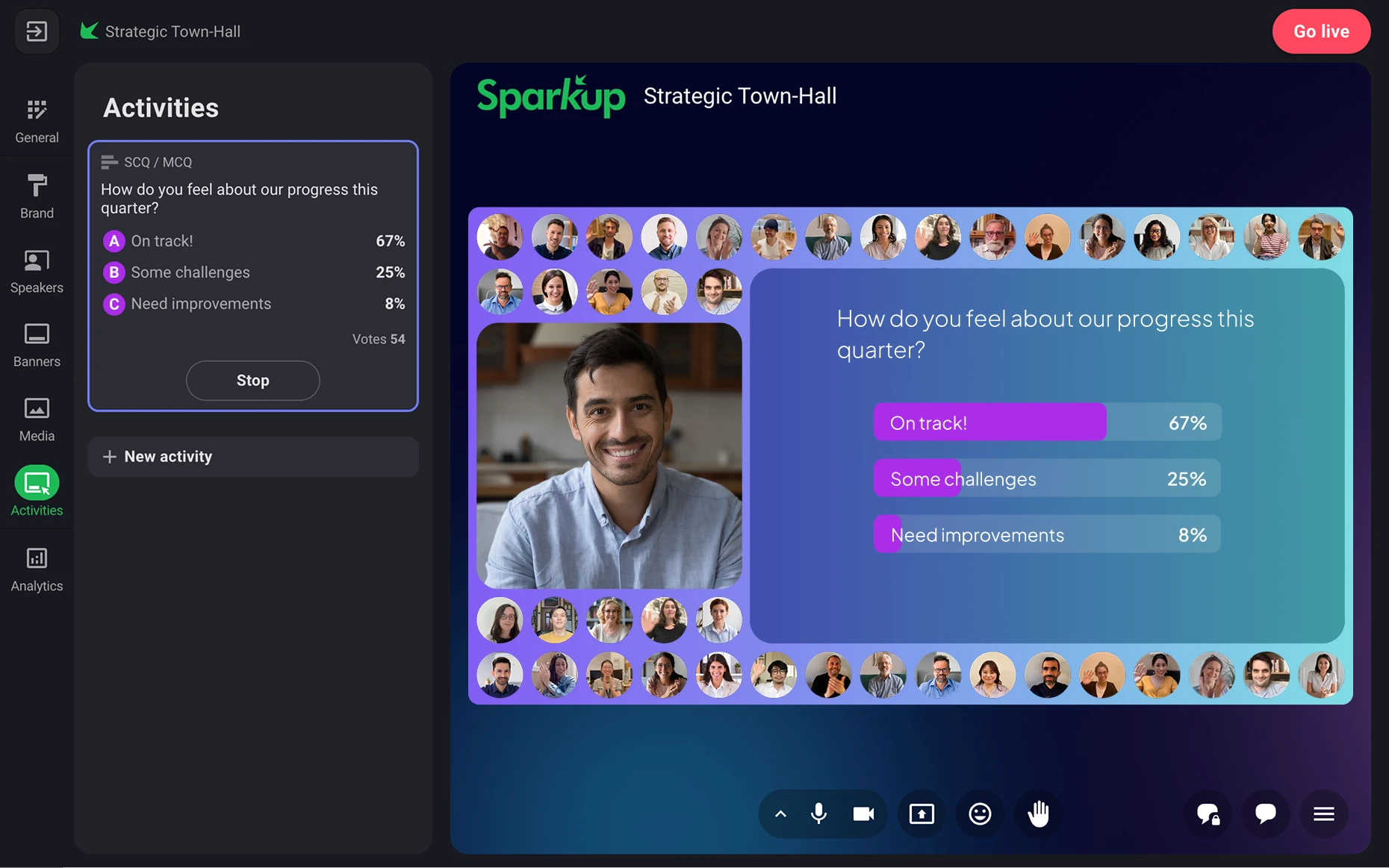Click the SCQ / MCQ type icon
The image size is (1389, 868).
[x=109, y=162]
